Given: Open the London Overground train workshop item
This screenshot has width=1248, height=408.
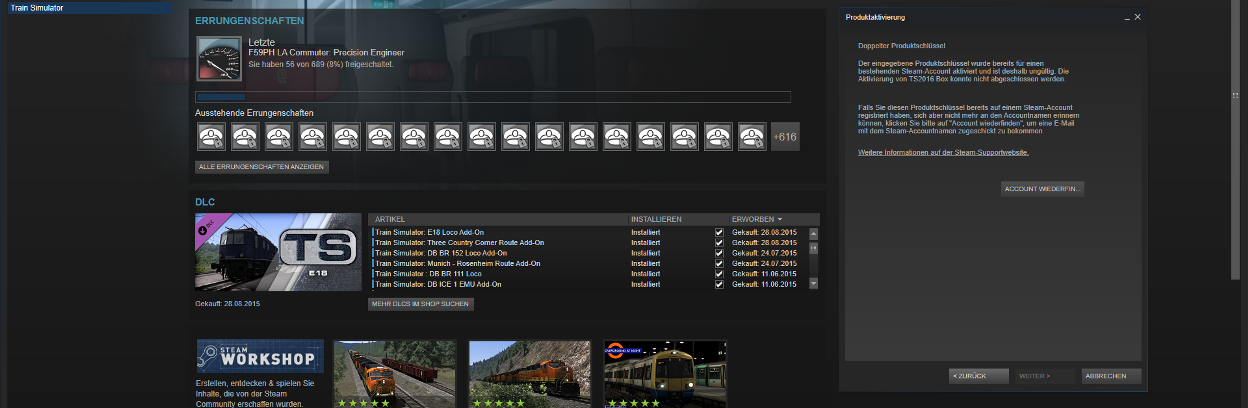Looking at the screenshot, I should point(665,374).
